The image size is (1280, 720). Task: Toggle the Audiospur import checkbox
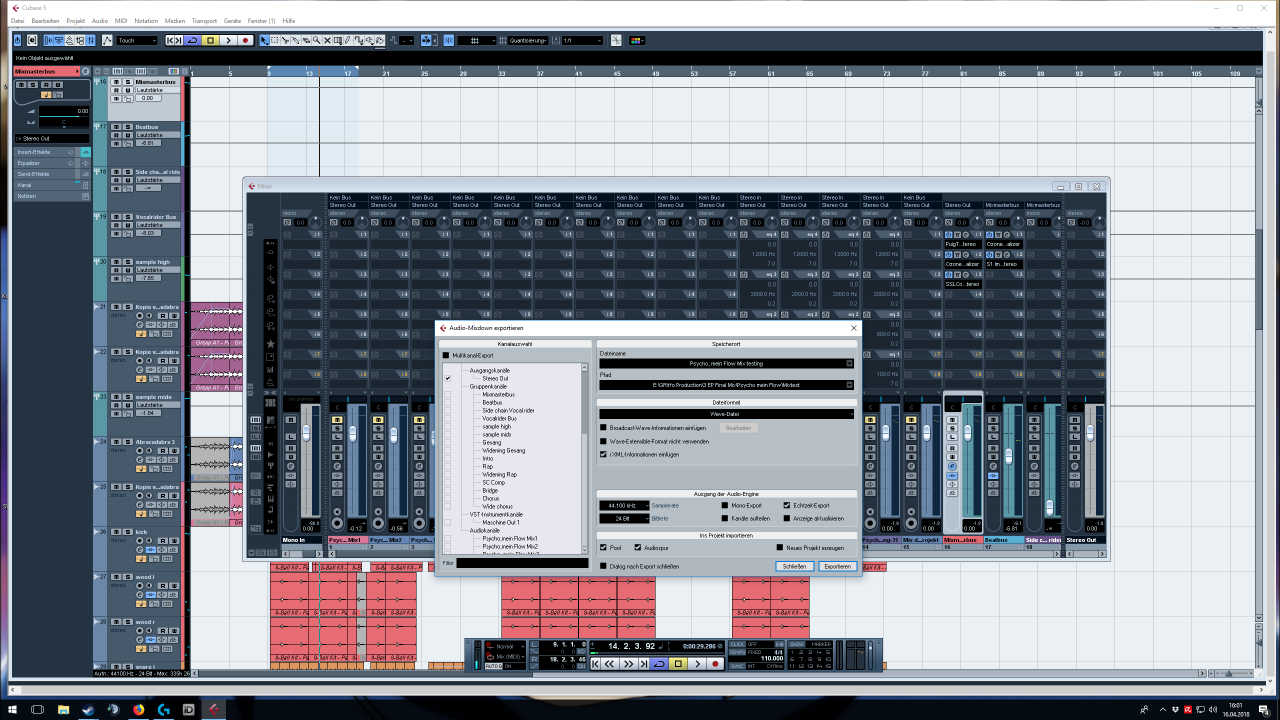click(638, 547)
